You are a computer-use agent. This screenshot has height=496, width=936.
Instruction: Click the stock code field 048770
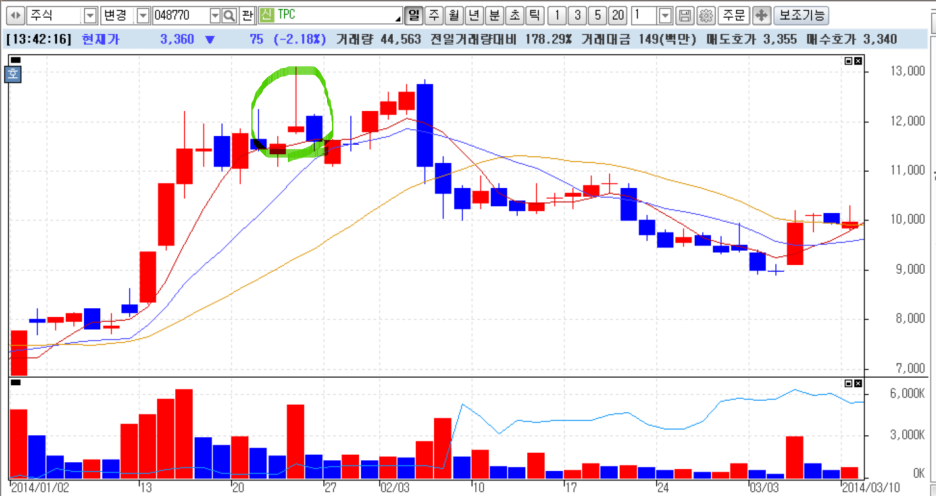[180, 16]
